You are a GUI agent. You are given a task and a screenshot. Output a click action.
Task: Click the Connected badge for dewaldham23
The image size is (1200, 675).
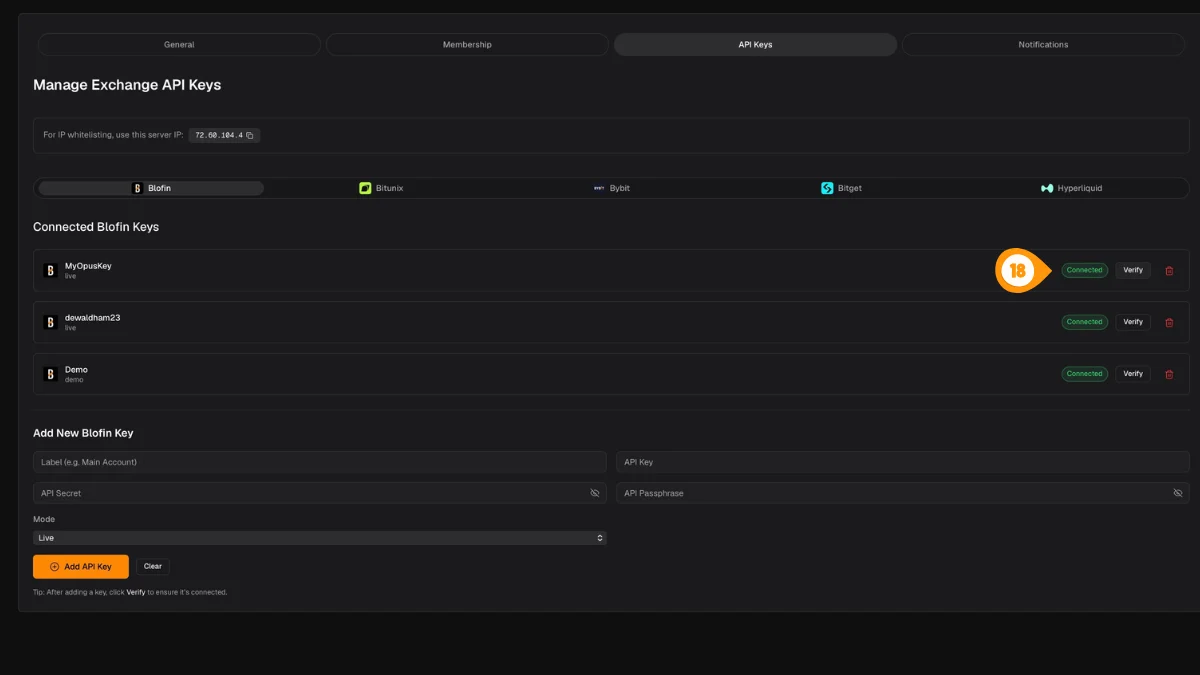(1084, 322)
